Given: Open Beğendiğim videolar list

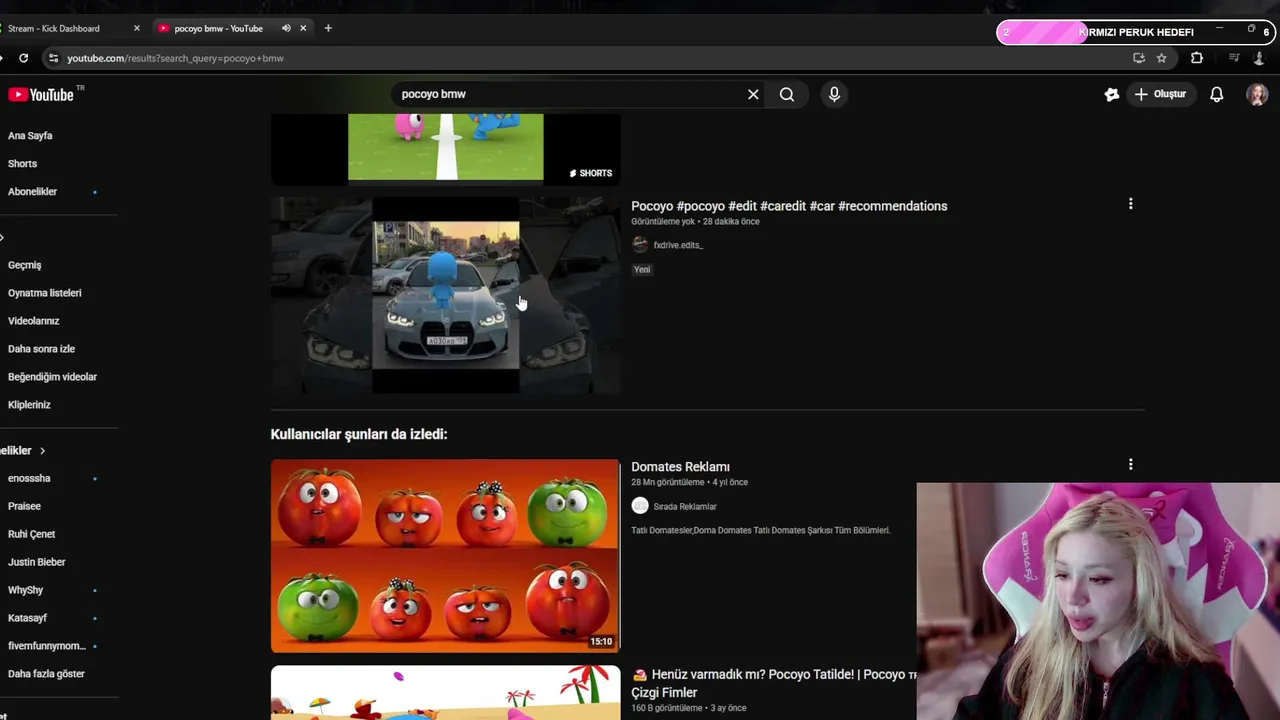Looking at the screenshot, I should [52, 377].
